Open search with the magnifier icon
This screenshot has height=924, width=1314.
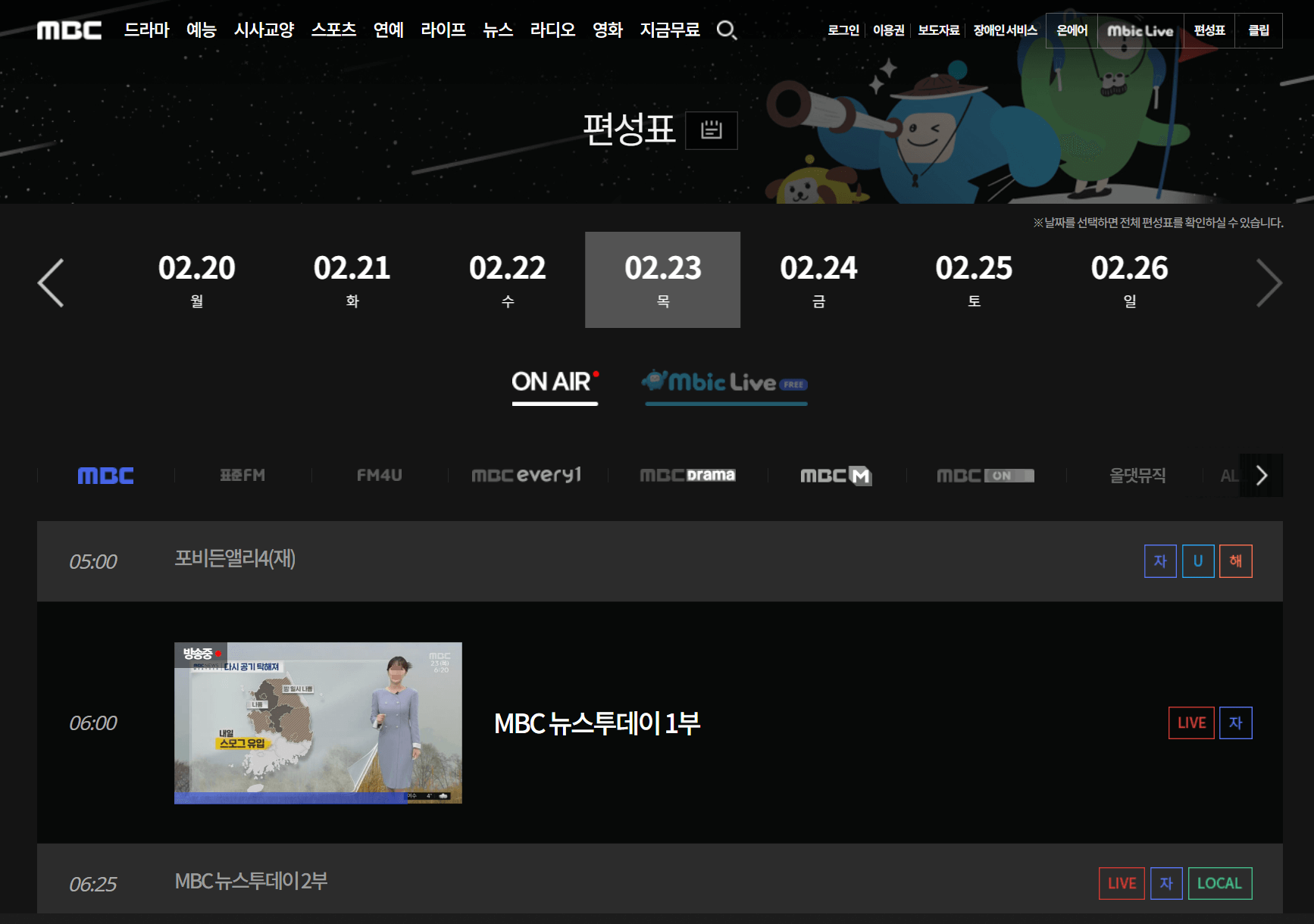coord(727,30)
